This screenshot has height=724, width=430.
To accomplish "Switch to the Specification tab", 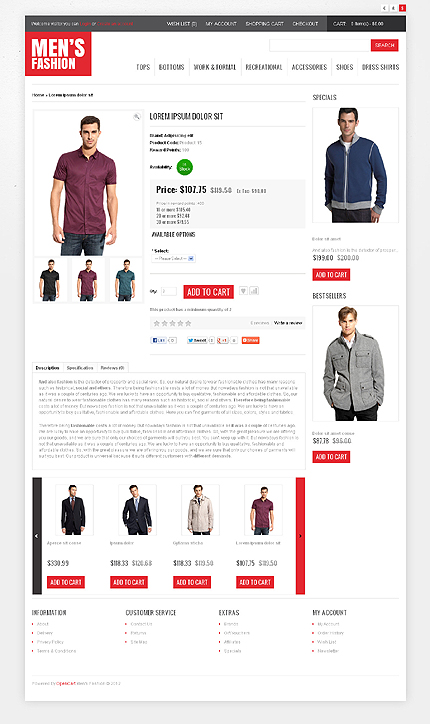I will (x=80, y=368).
